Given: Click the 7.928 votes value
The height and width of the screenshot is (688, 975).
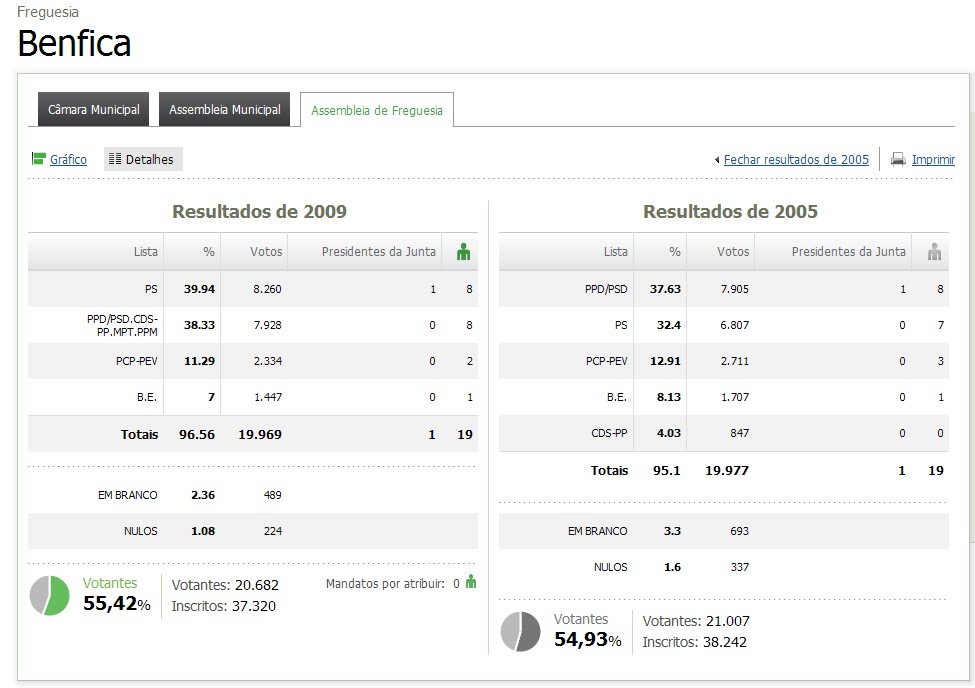Looking at the screenshot, I should coord(267,325).
